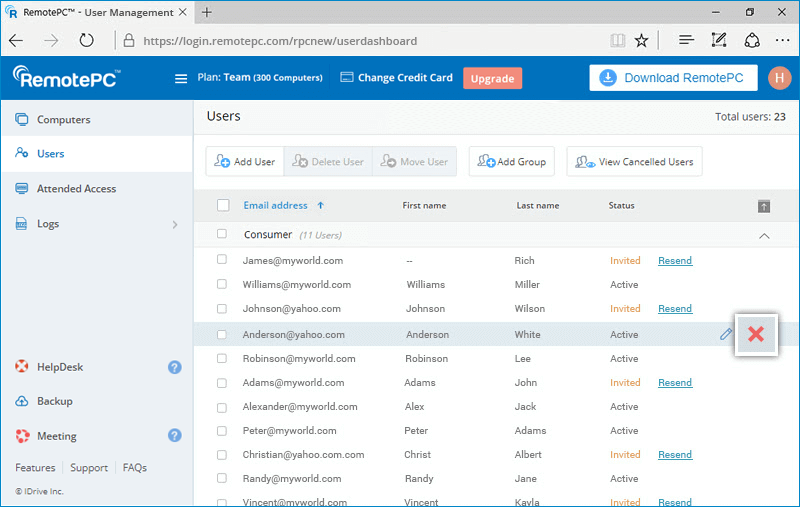
Task: Check the Consumer group checkbox
Action: 221,234
